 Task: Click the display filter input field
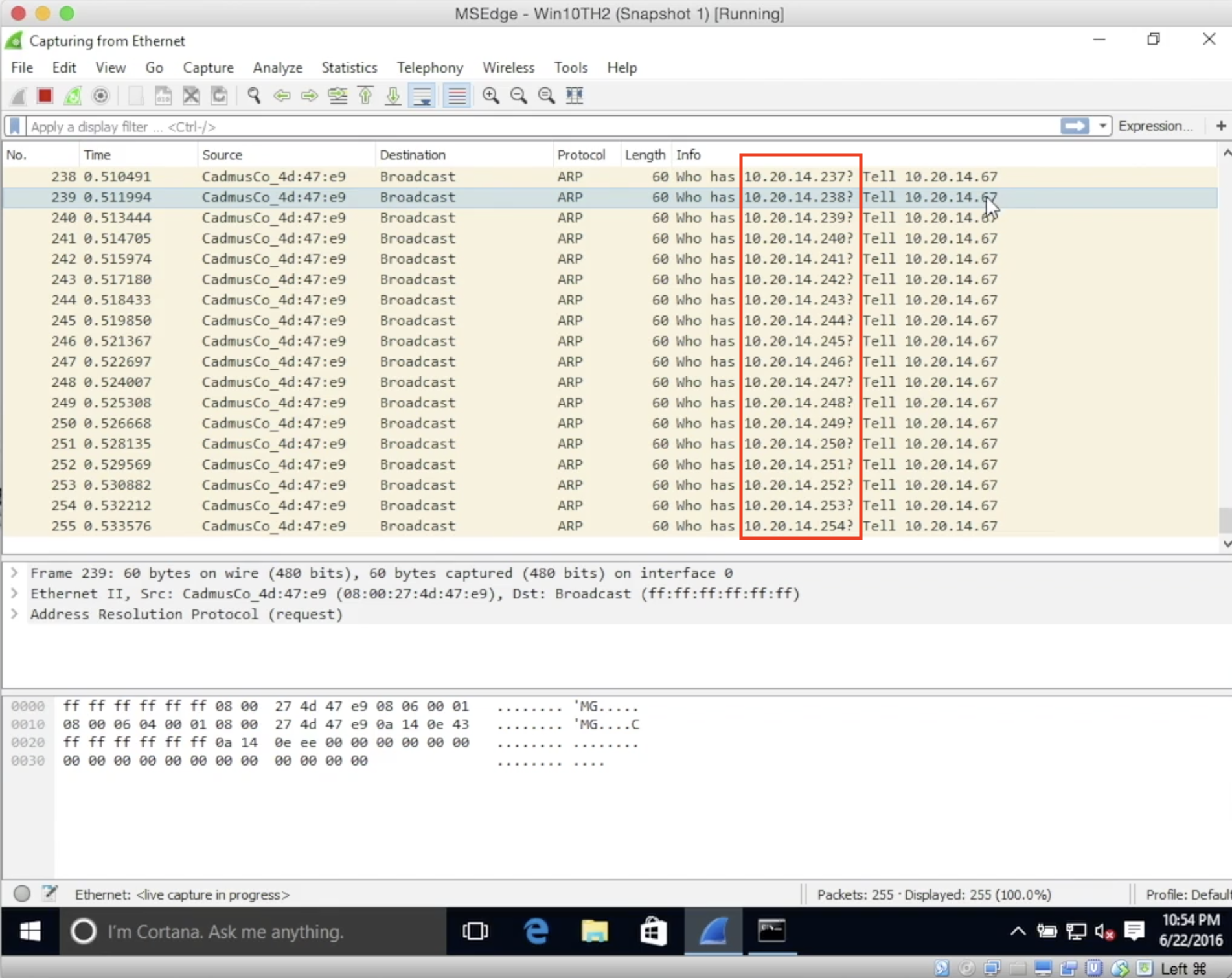pyautogui.click(x=538, y=126)
